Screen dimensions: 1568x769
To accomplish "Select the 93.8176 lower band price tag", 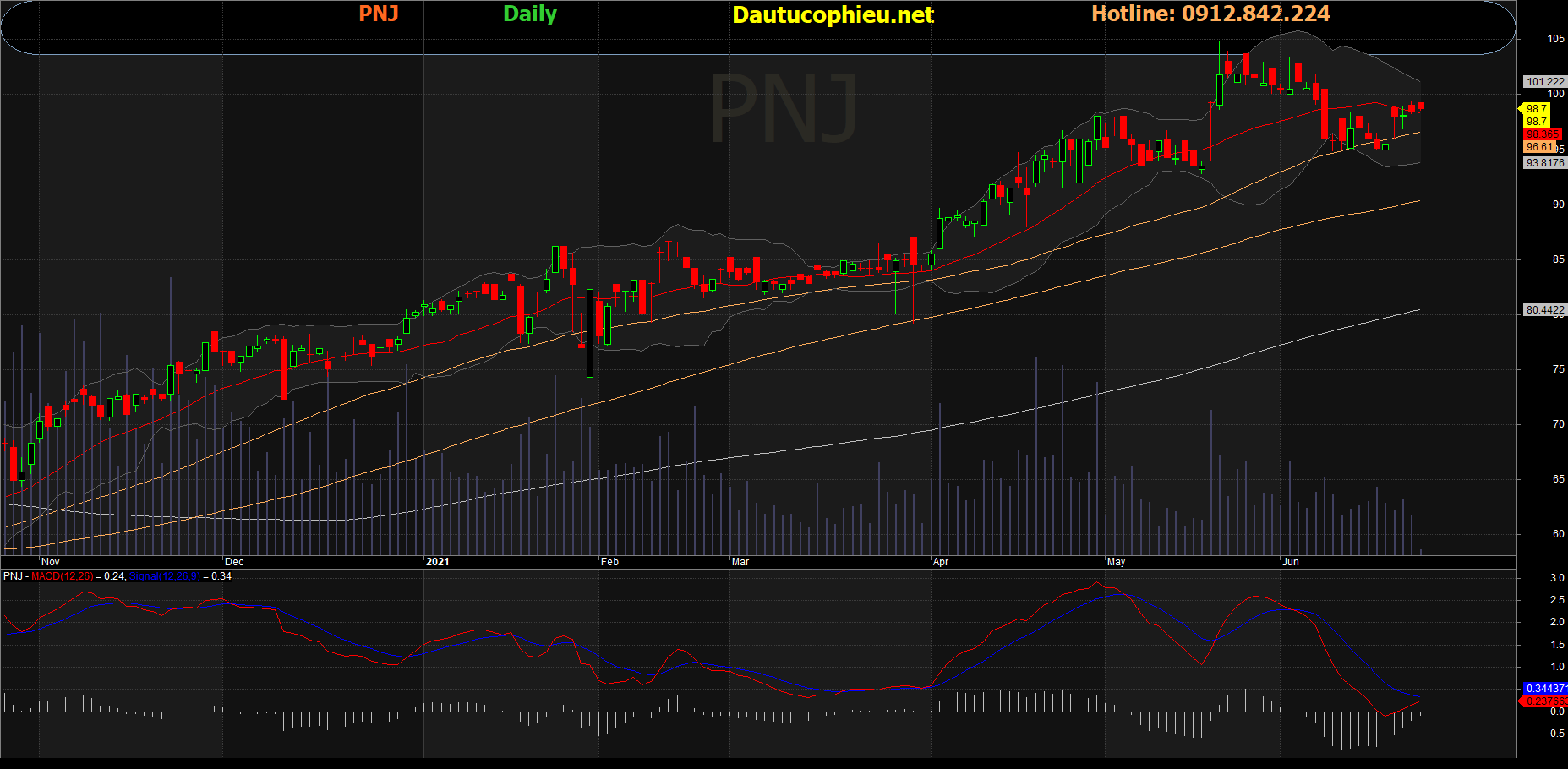I will pos(1544,163).
